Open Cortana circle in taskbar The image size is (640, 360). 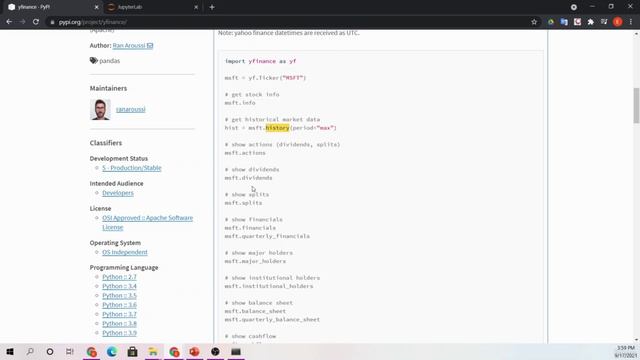(x=50, y=351)
